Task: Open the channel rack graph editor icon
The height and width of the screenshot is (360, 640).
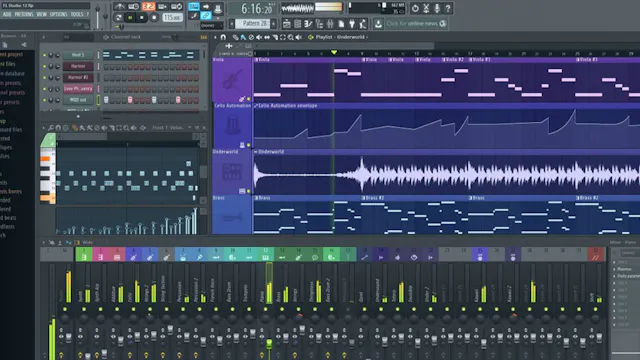Action: 203,37
